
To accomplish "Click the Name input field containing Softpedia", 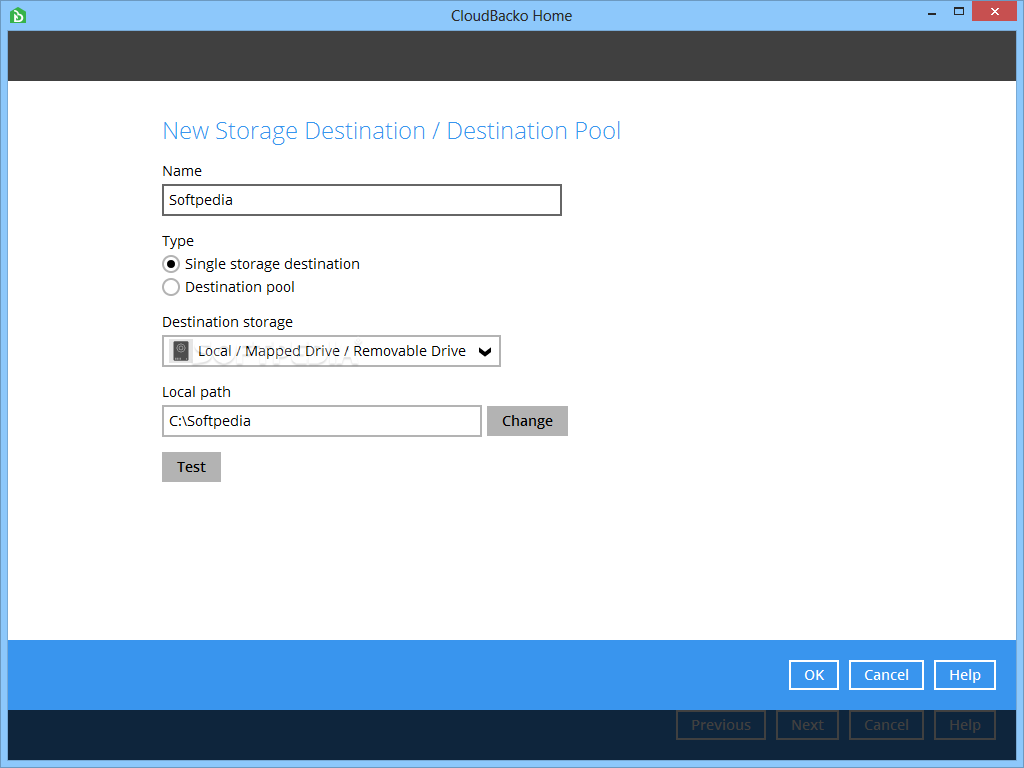I will [x=362, y=200].
